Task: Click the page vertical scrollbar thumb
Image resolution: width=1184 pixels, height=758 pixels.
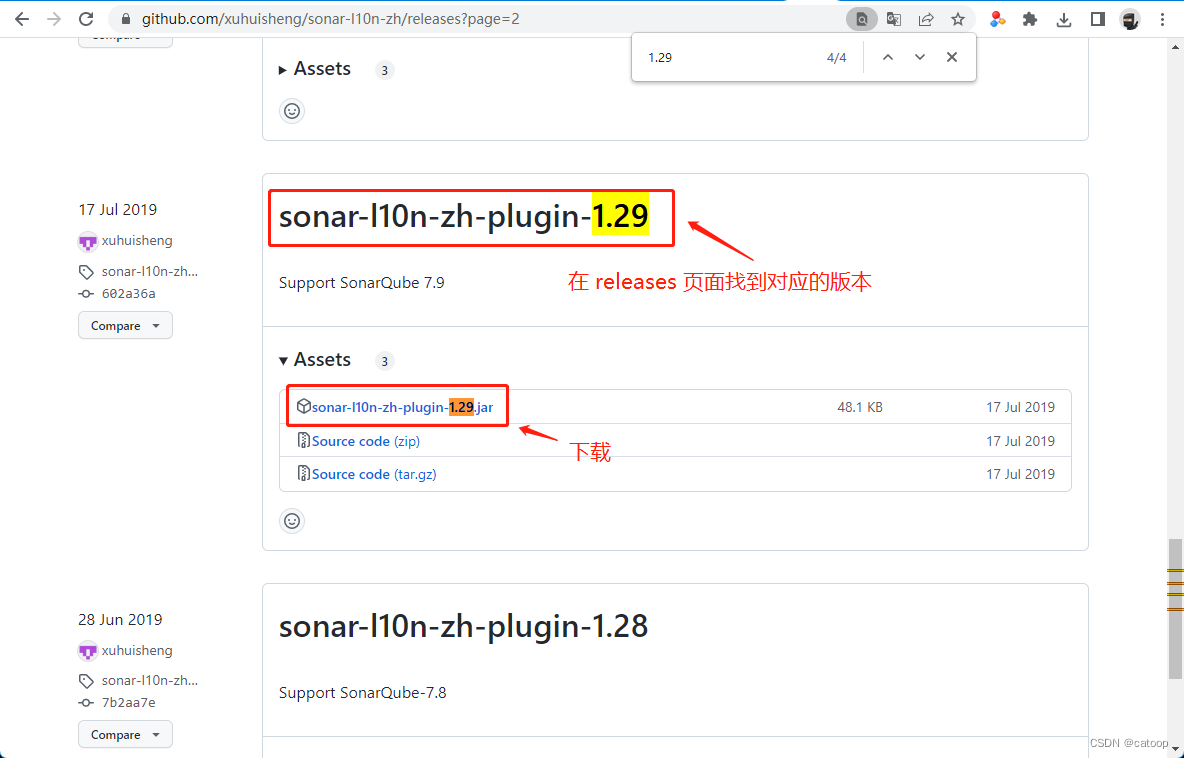Action: [x=1175, y=609]
